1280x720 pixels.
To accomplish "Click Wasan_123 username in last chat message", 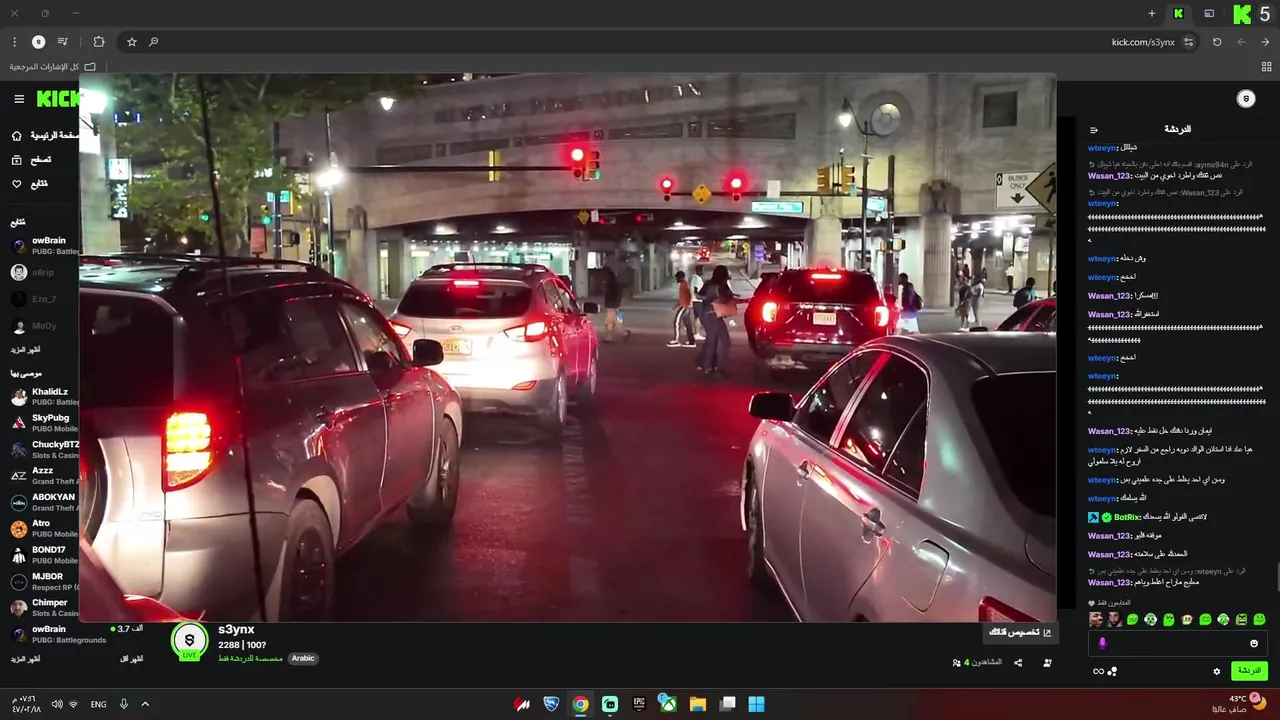I will tap(1109, 582).
